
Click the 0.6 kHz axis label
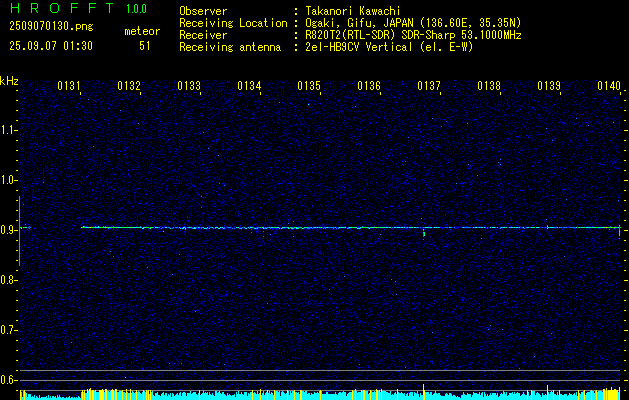coord(8,380)
